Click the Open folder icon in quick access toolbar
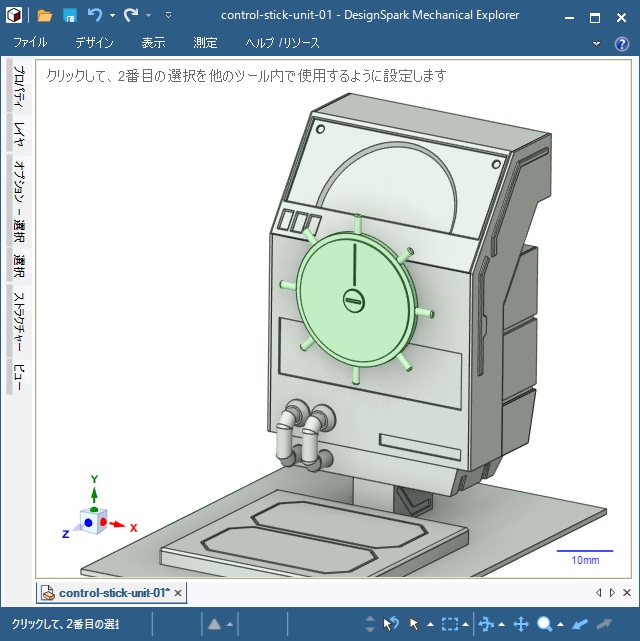640x641 pixels. [45, 15]
